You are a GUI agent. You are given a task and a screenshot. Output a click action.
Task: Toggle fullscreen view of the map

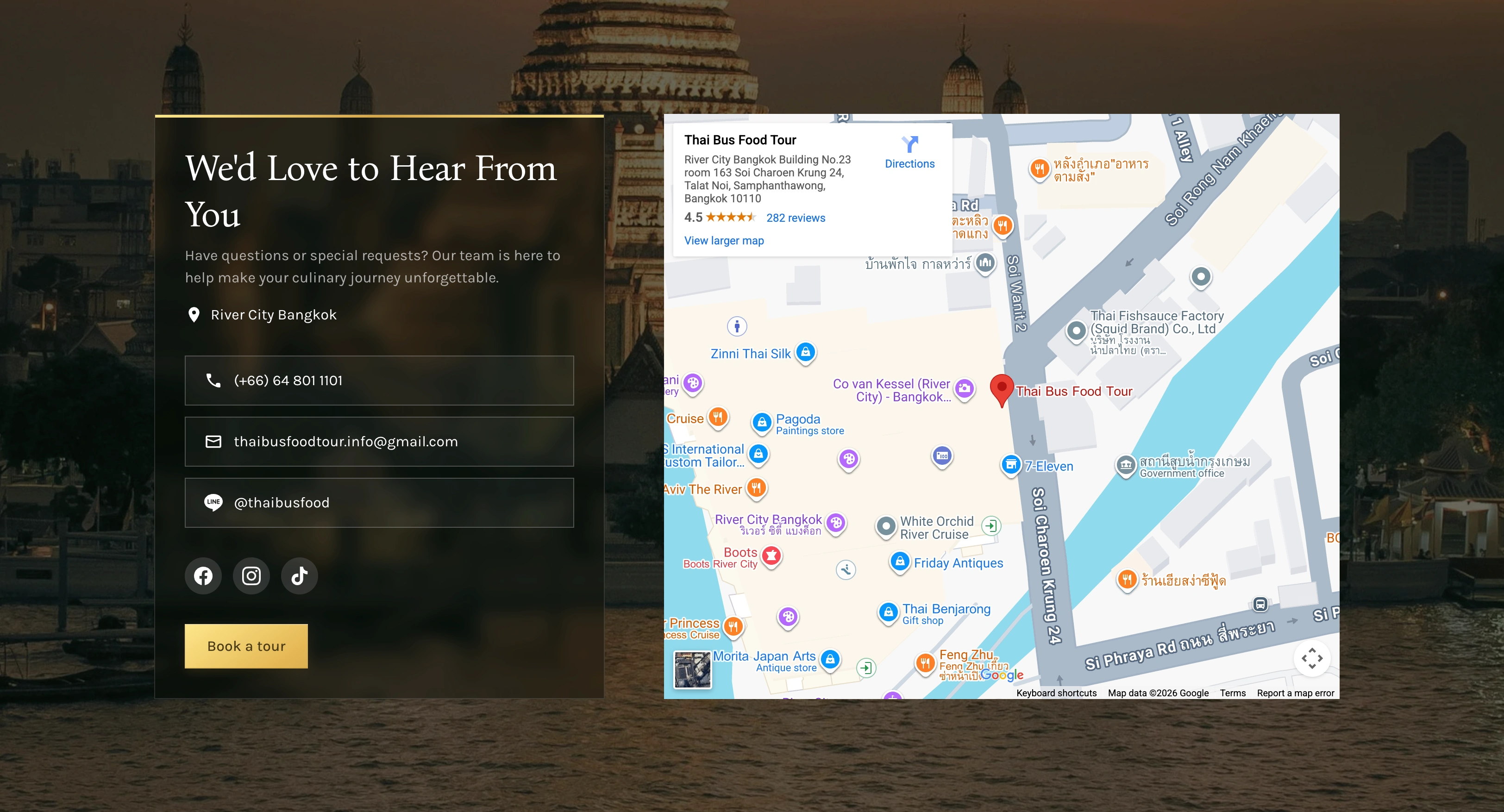(1311, 658)
